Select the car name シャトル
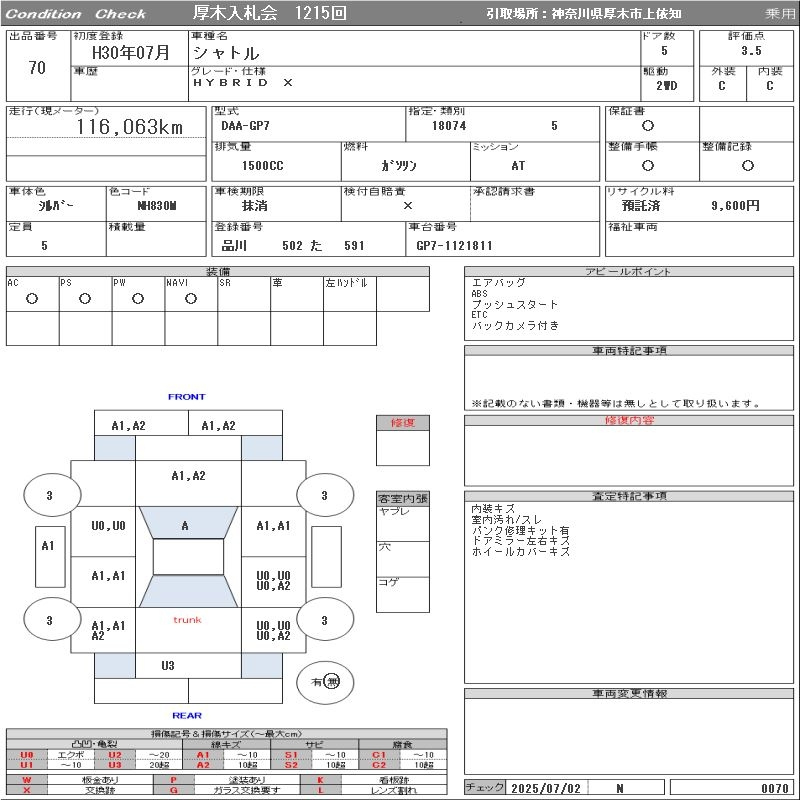 click(x=226, y=53)
